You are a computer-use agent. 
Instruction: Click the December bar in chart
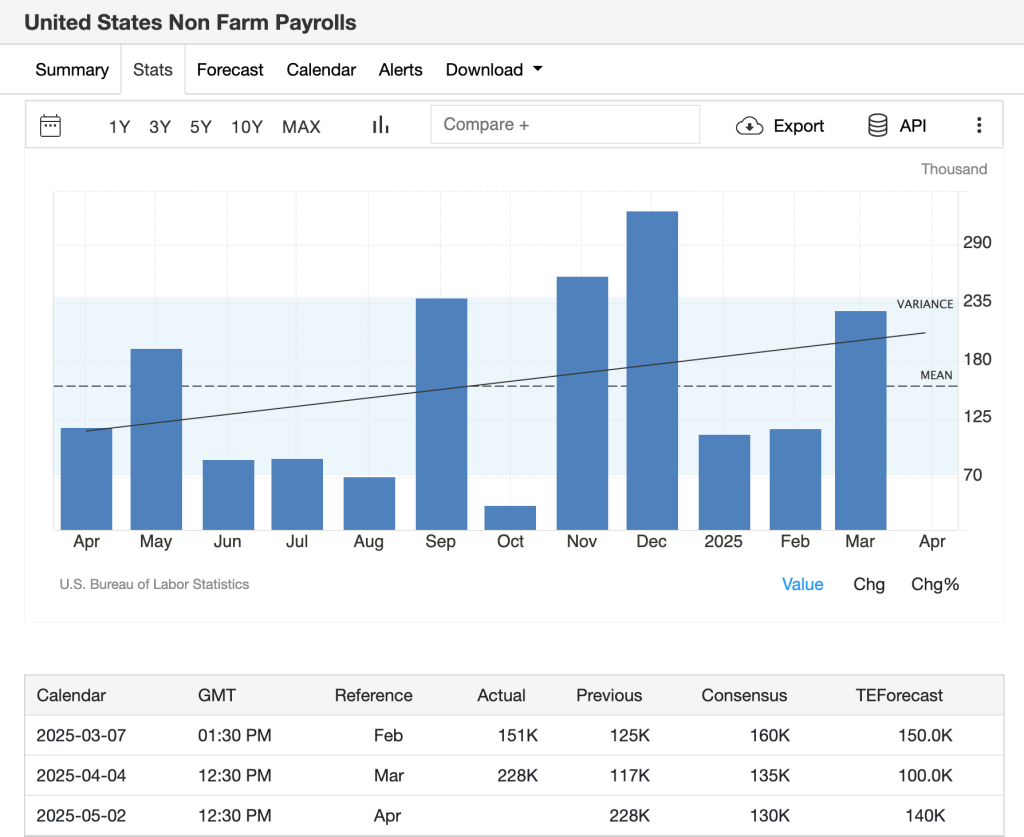652,370
